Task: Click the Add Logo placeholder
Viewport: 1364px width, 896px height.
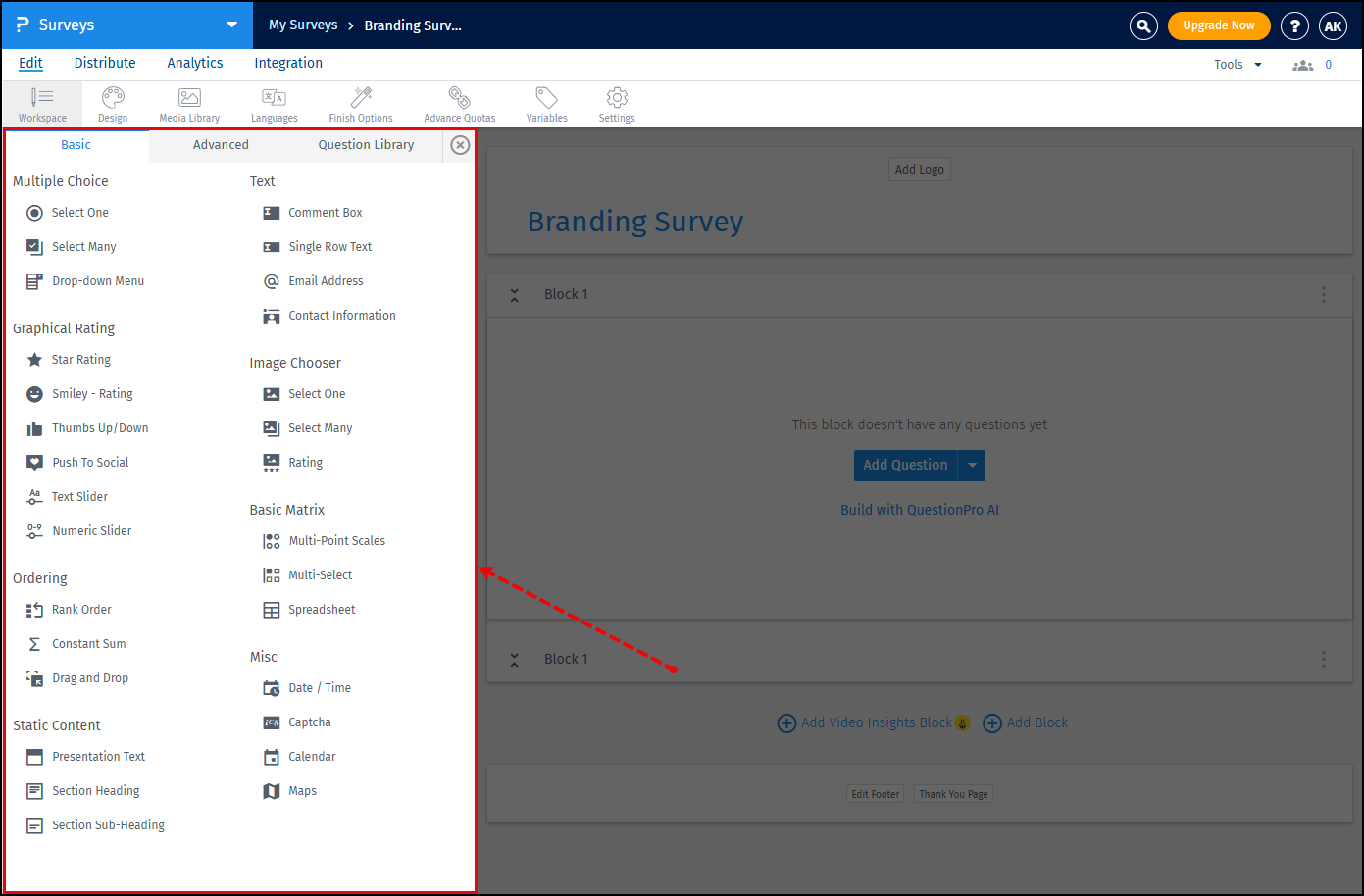Action: pos(919,169)
